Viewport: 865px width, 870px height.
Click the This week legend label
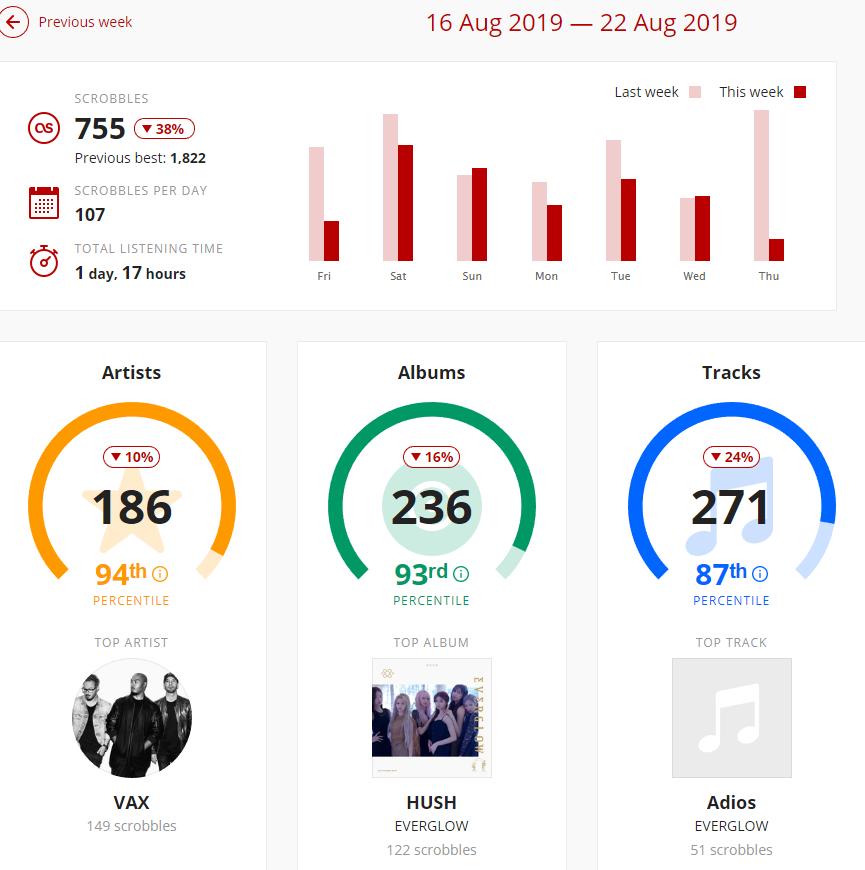pos(751,92)
